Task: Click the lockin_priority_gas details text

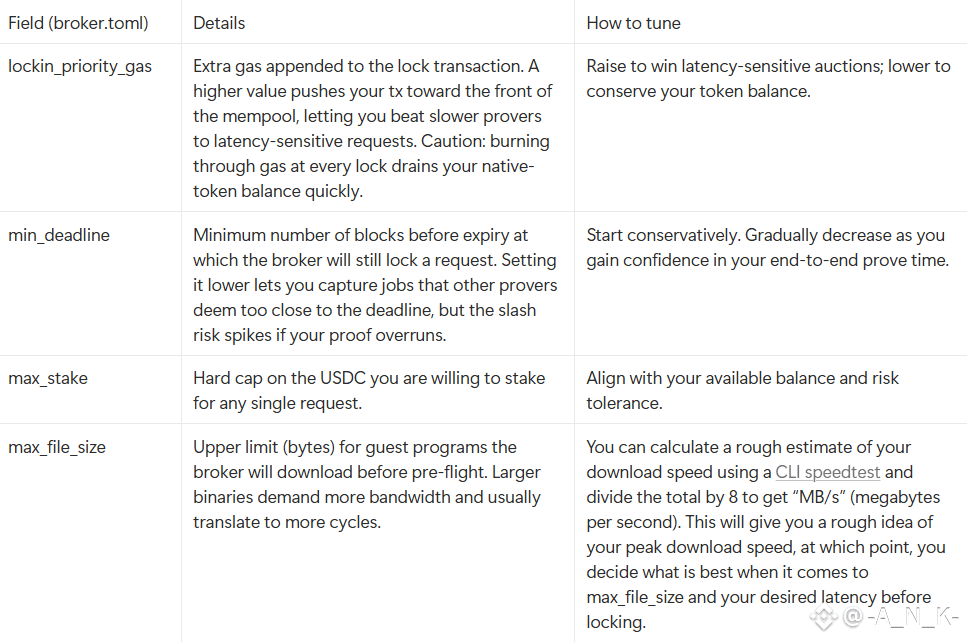Action: pos(373,128)
